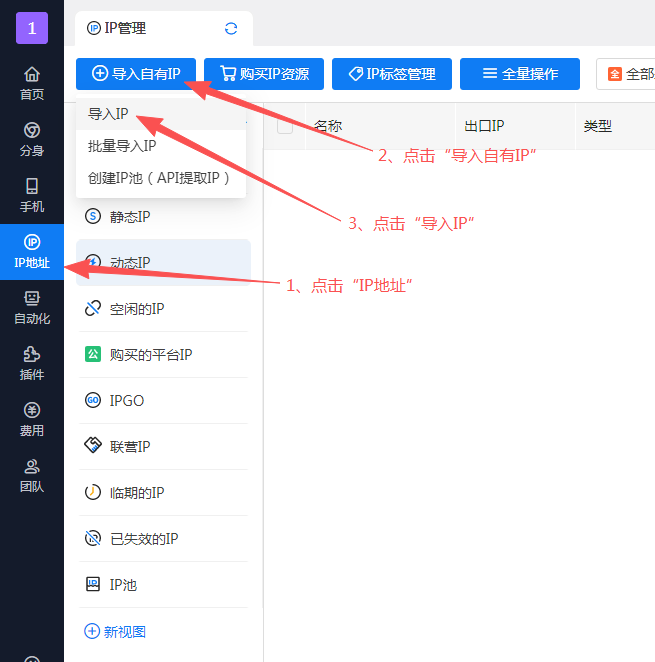Toggle select-all checkbox in table header
The image size is (655, 662).
point(285,126)
